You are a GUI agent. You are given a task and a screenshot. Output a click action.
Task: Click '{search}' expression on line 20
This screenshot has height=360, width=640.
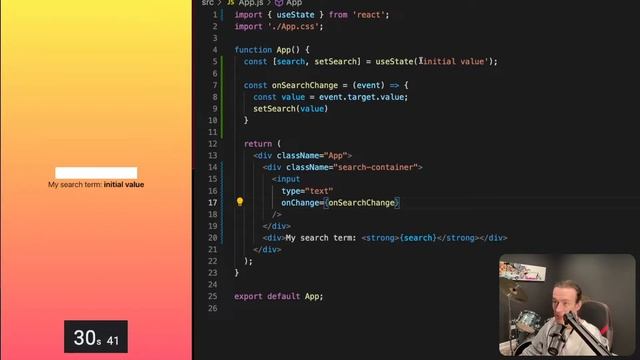pos(418,238)
